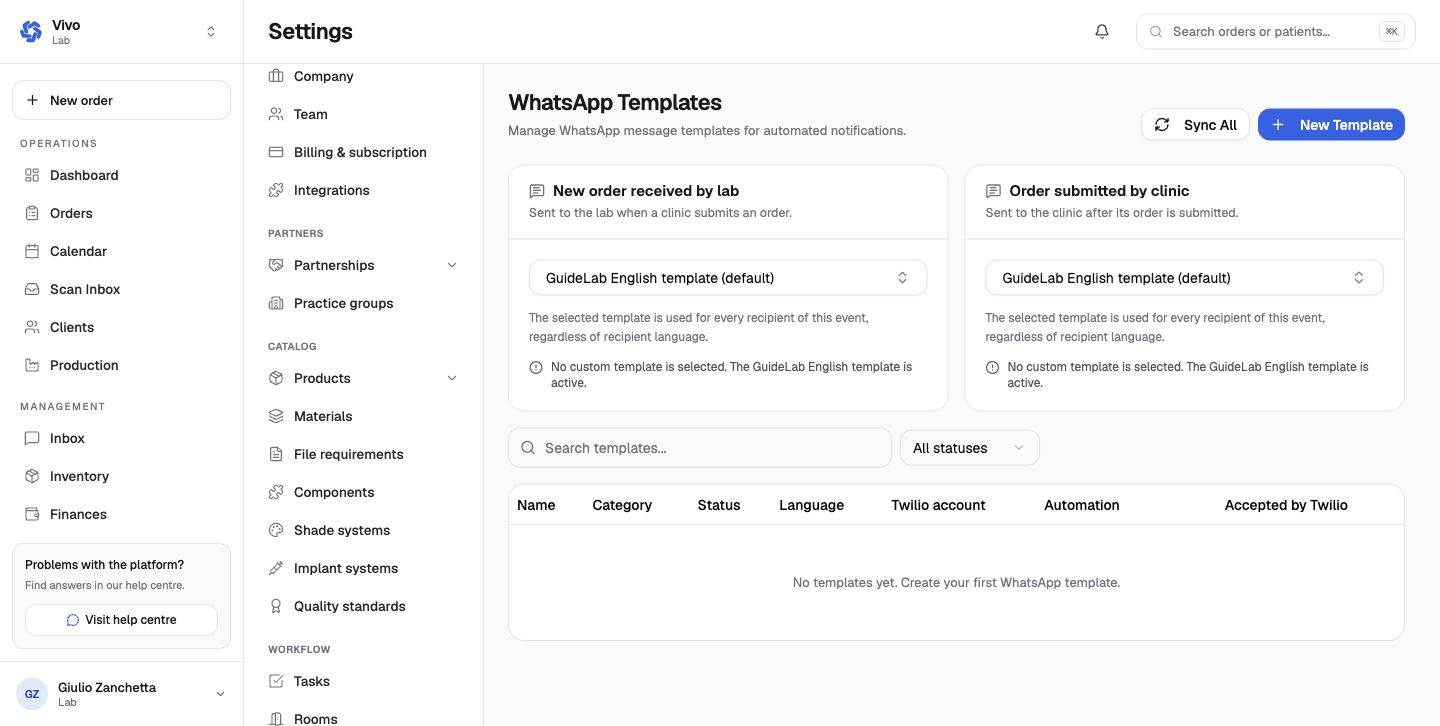This screenshot has width=1440, height=726.
Task: Visit the help centre
Action: (x=121, y=620)
